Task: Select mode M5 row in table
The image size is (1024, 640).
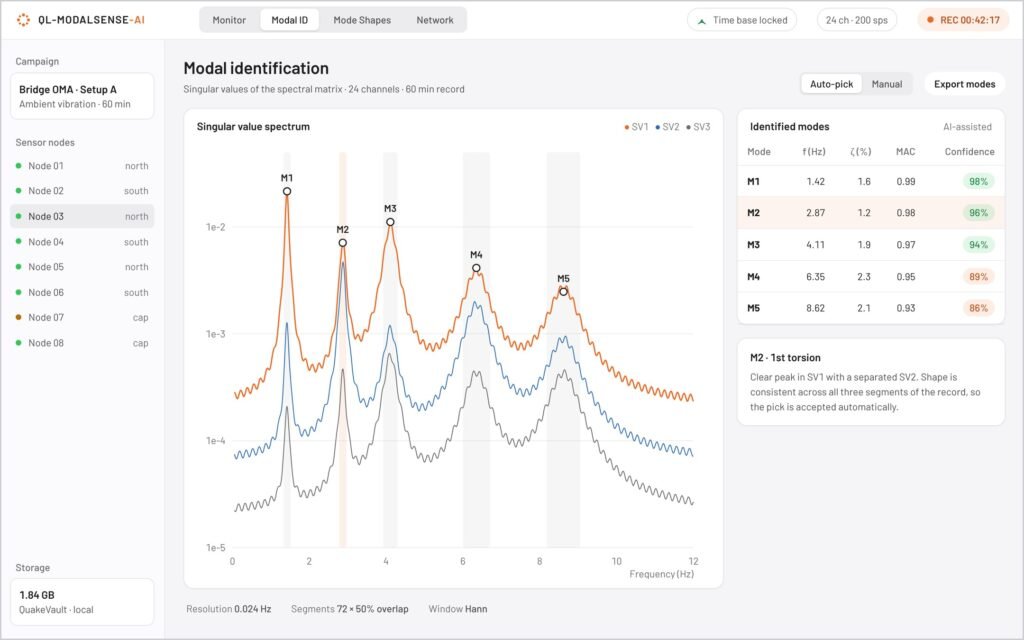Action: pyautogui.click(x=871, y=308)
